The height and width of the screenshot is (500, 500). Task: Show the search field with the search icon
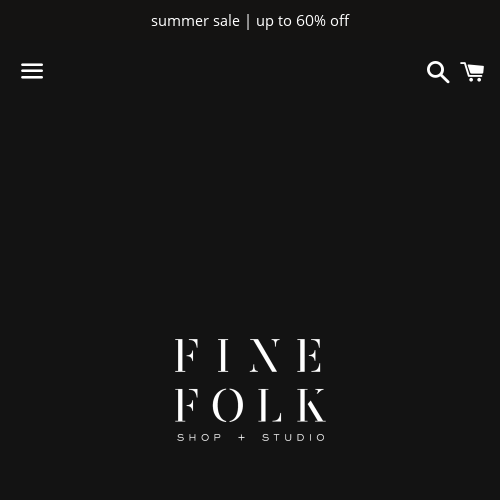pos(438,72)
